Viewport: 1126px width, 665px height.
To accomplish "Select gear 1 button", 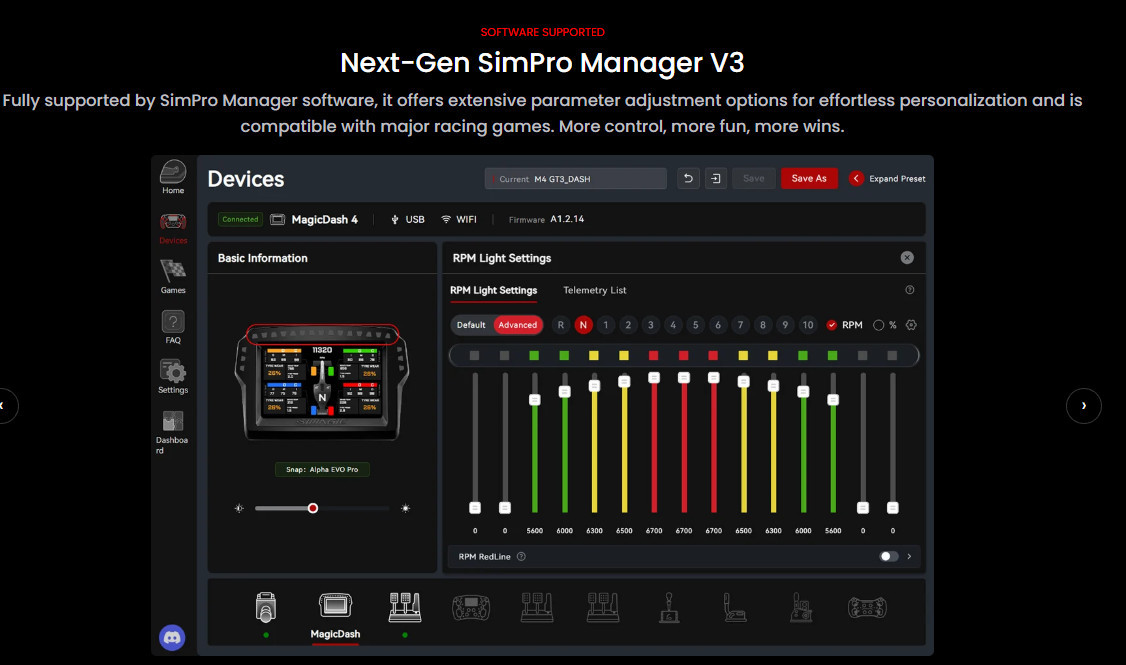I will tap(605, 325).
